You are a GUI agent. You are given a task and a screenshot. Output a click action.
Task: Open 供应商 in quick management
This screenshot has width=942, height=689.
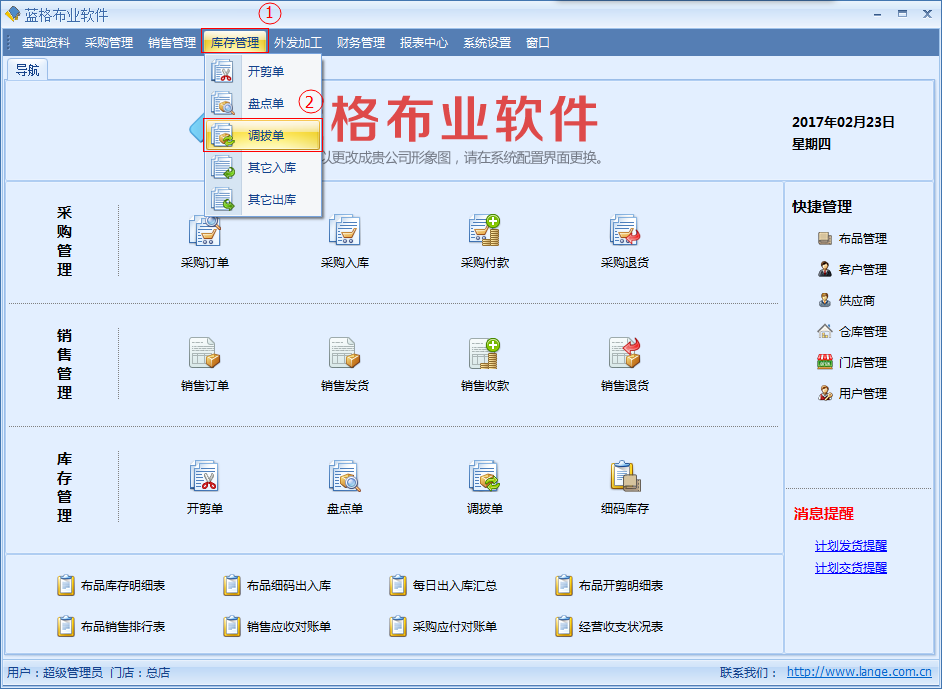click(846, 300)
